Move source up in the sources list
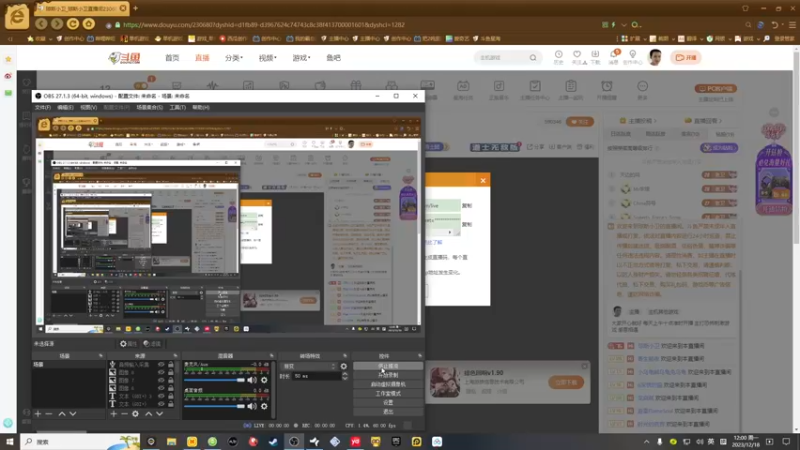800x450 pixels. click(148, 414)
